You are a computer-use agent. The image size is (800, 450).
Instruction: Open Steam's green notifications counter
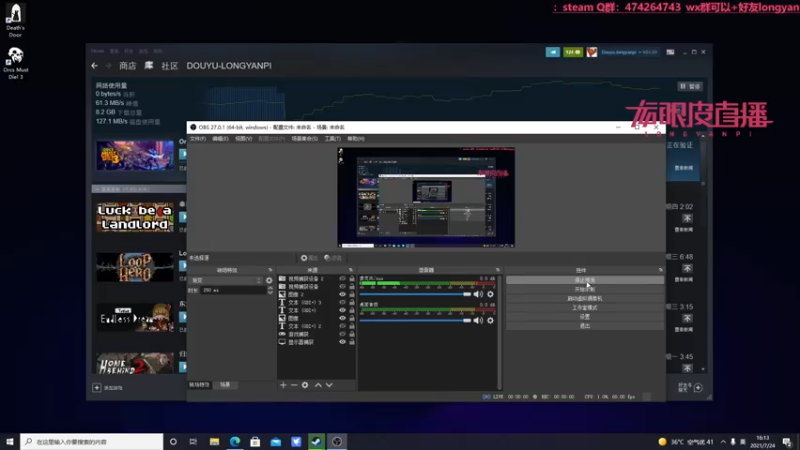tap(572, 52)
